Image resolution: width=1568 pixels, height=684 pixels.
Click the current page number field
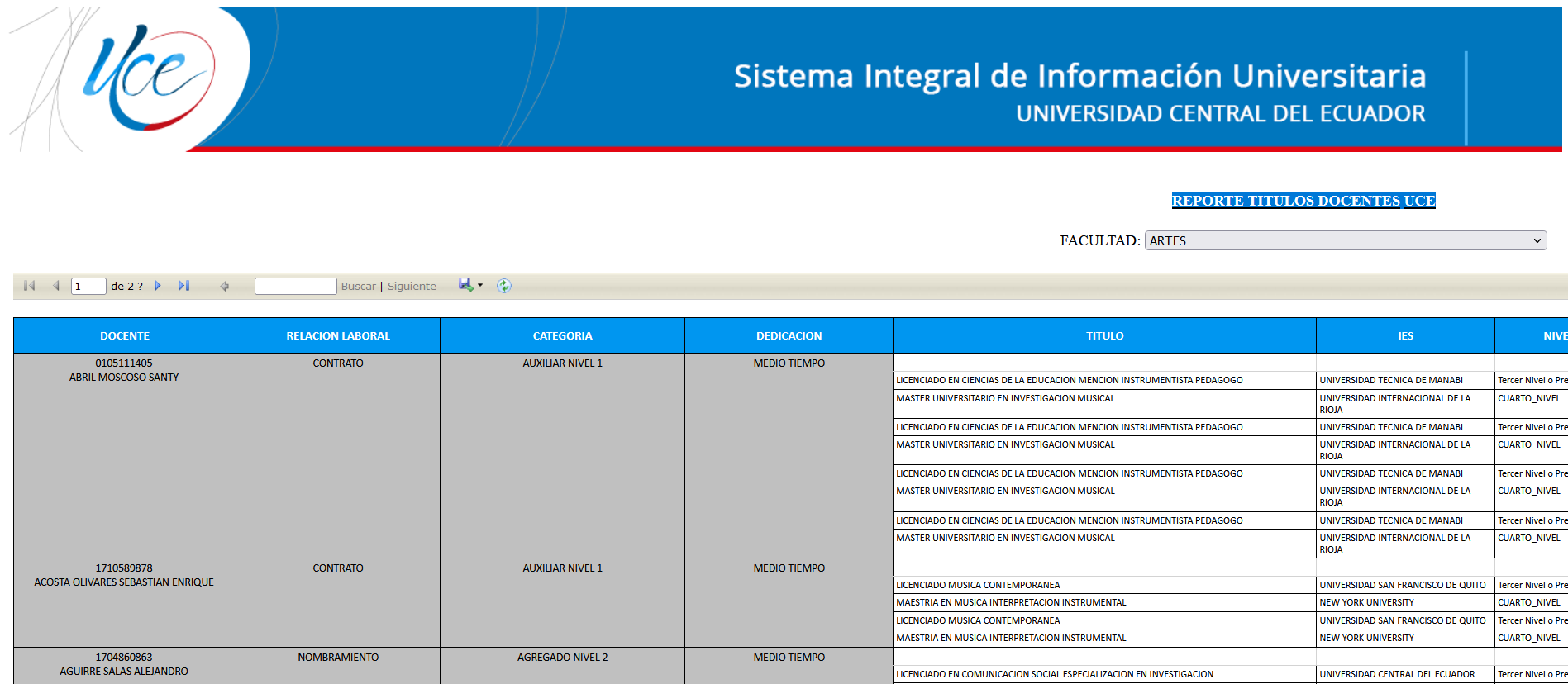88,287
